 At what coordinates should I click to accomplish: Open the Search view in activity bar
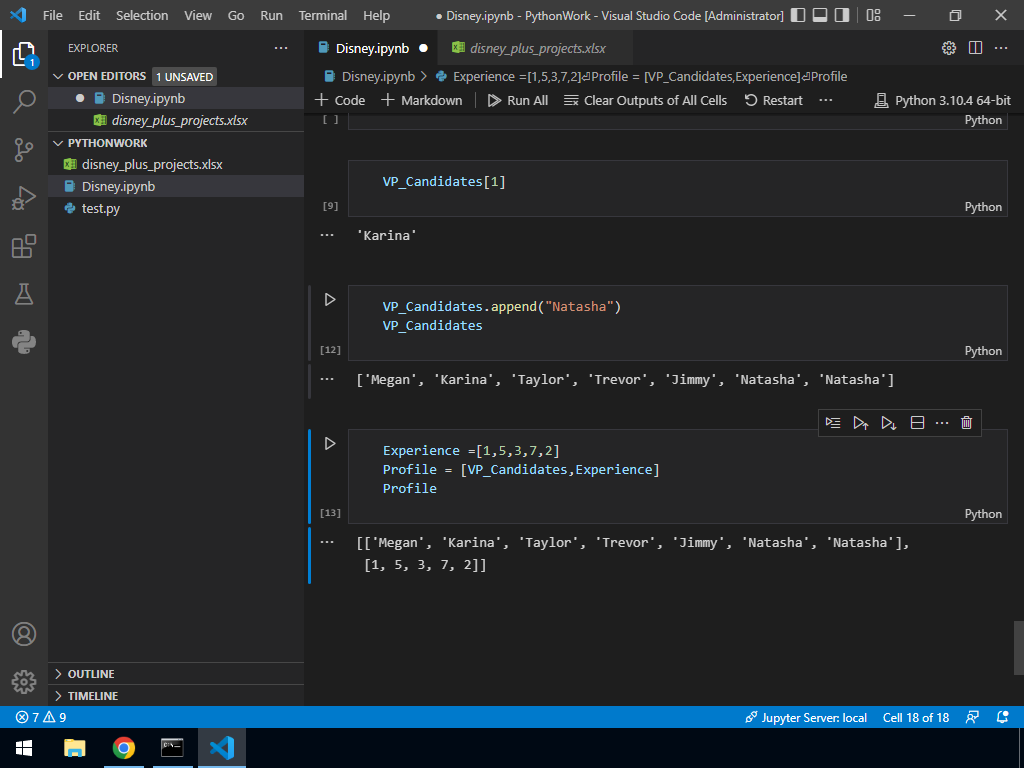tap(24, 101)
